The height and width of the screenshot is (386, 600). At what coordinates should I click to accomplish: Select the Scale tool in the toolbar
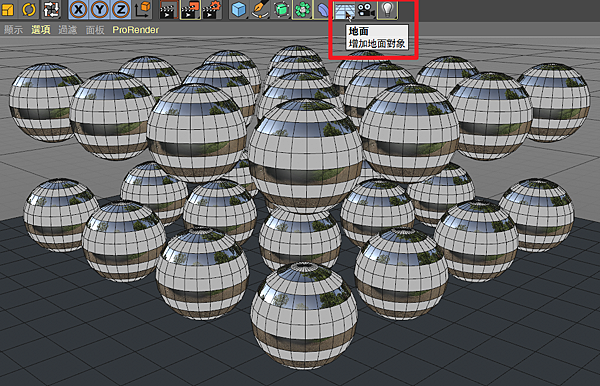(x=8, y=9)
